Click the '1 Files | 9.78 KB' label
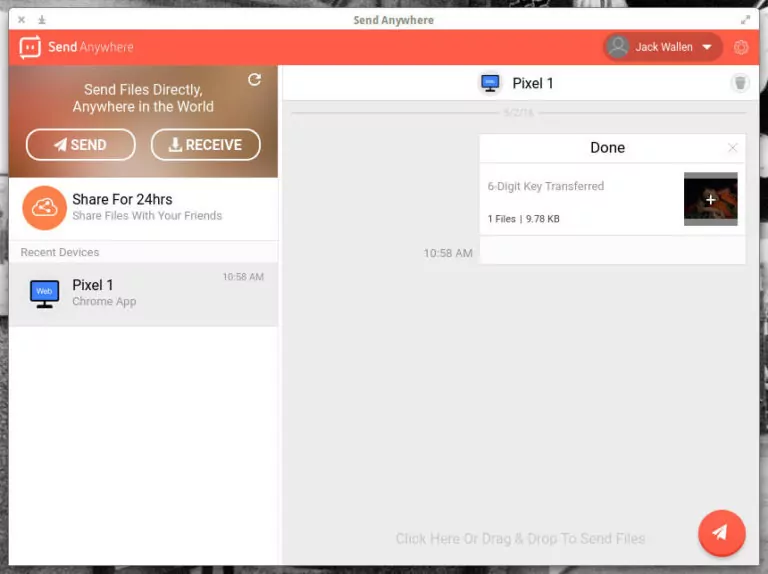 tap(523, 219)
